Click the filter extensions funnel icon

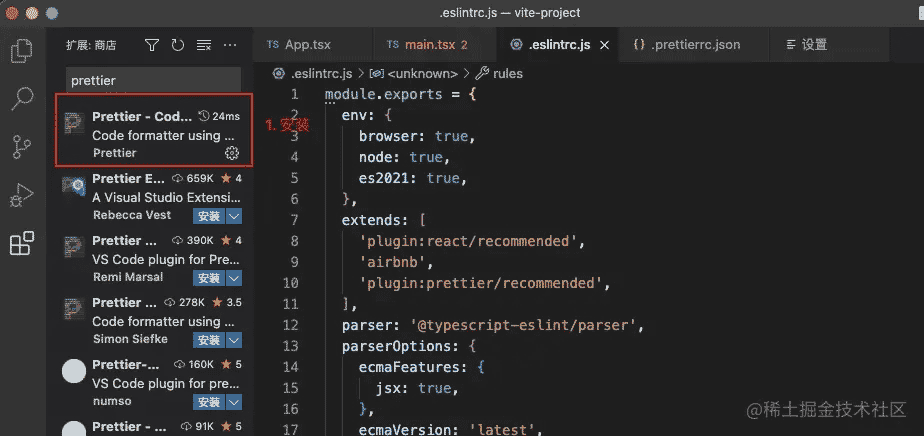(x=152, y=45)
